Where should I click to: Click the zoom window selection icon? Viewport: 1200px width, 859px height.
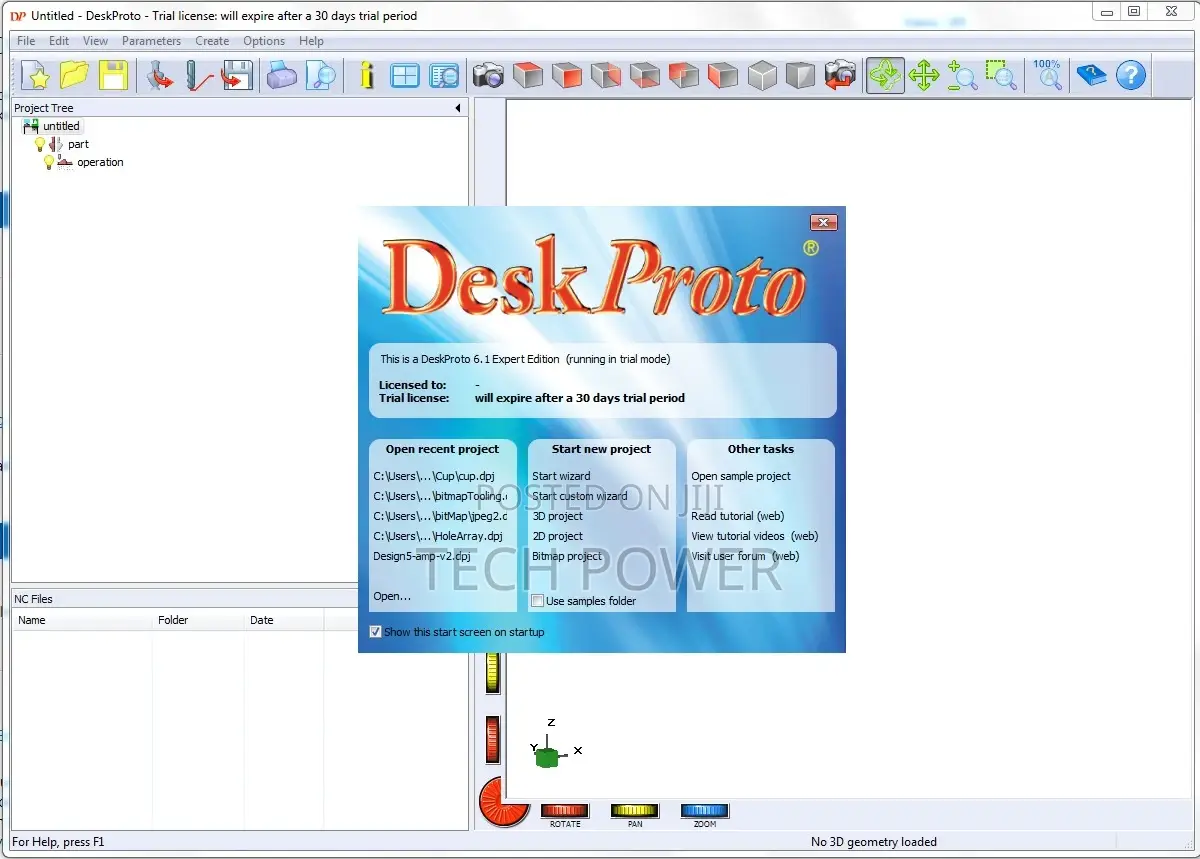tap(1000, 75)
